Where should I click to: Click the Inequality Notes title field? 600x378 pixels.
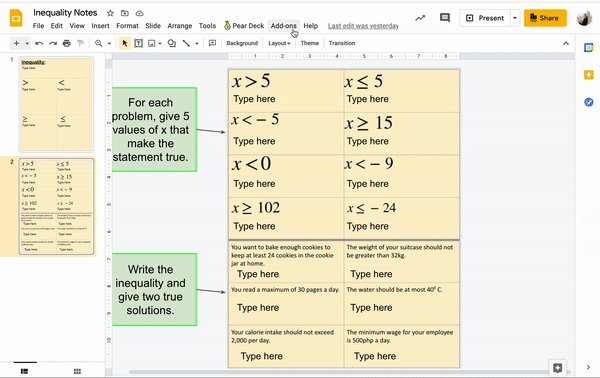(65, 13)
